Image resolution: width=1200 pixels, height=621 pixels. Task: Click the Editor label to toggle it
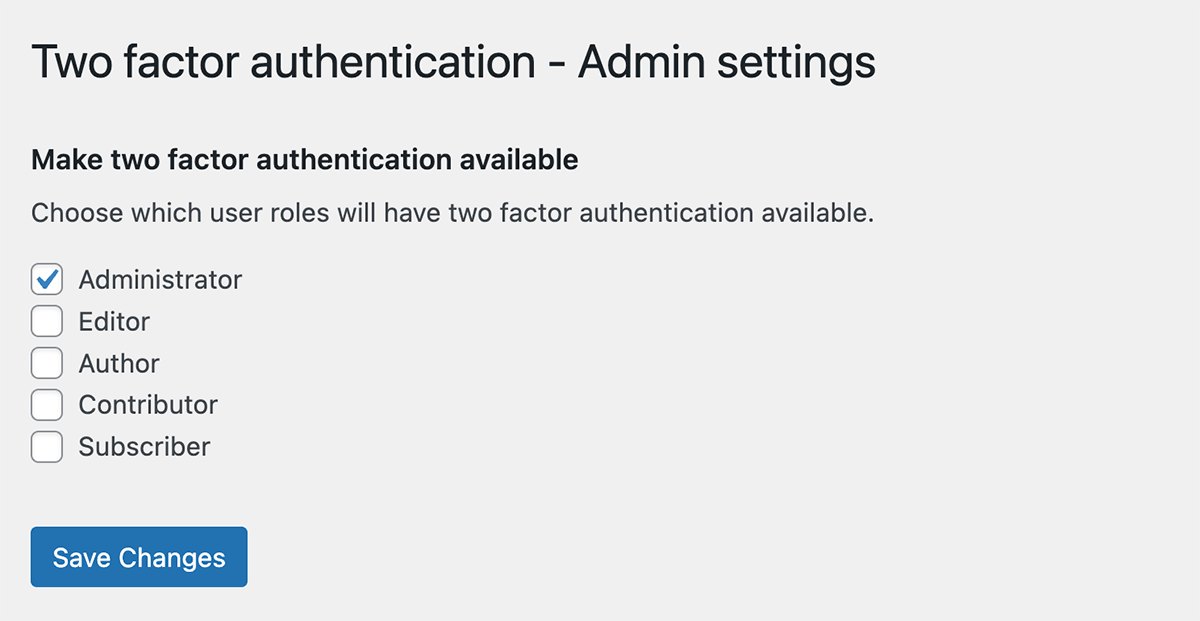pos(114,321)
